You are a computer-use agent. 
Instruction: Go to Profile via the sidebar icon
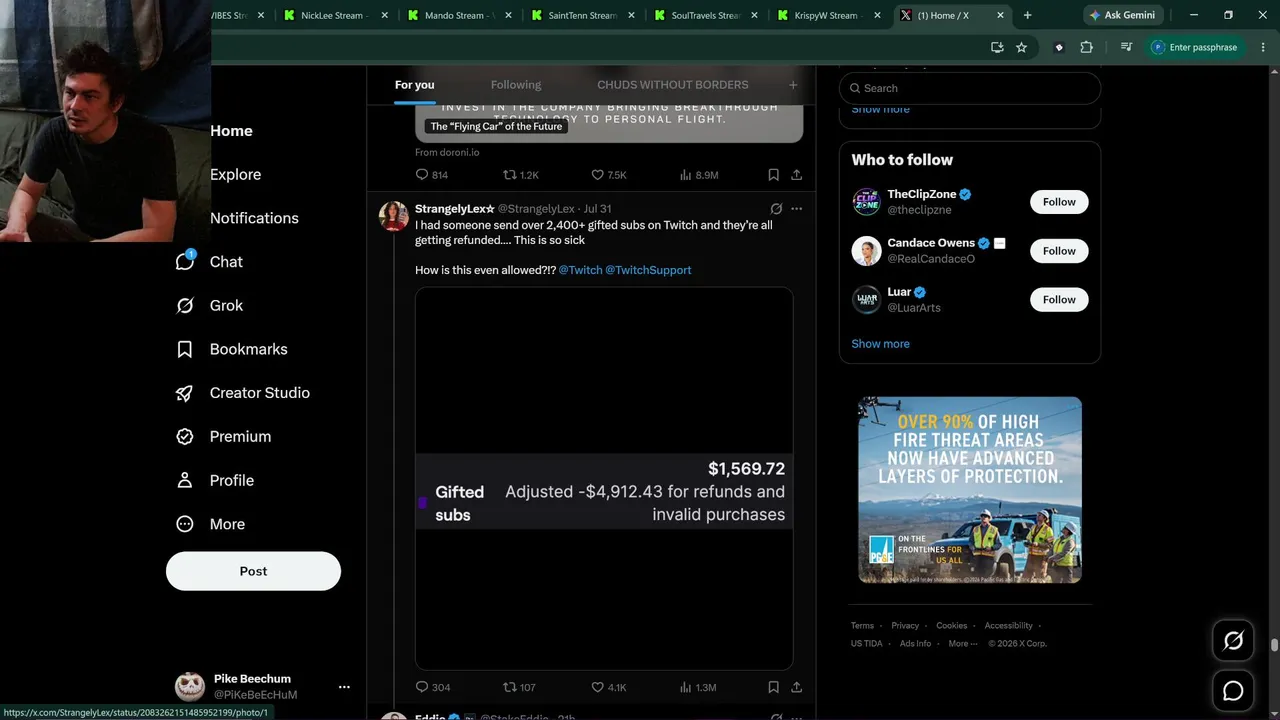coord(185,480)
